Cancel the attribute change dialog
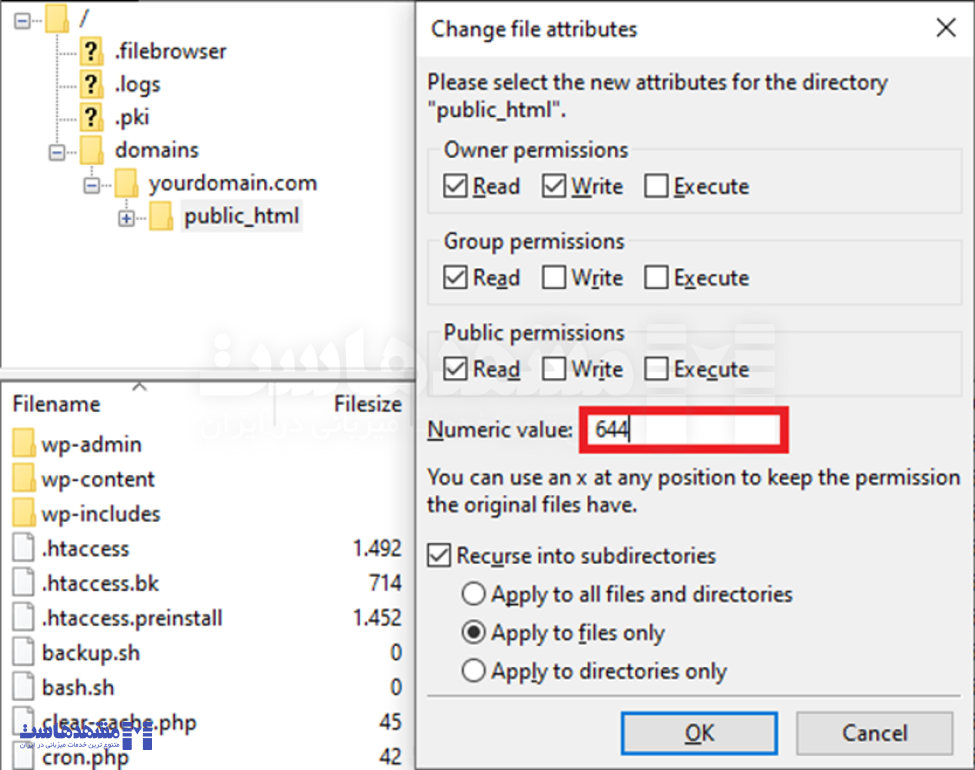The width and height of the screenshot is (975, 770). pyautogui.click(x=874, y=733)
